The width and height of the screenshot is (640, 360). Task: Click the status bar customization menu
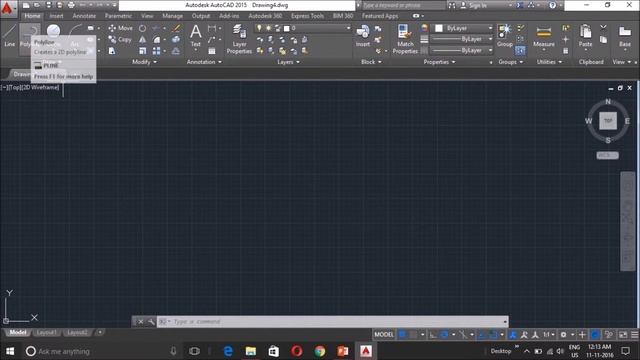(x=635, y=335)
